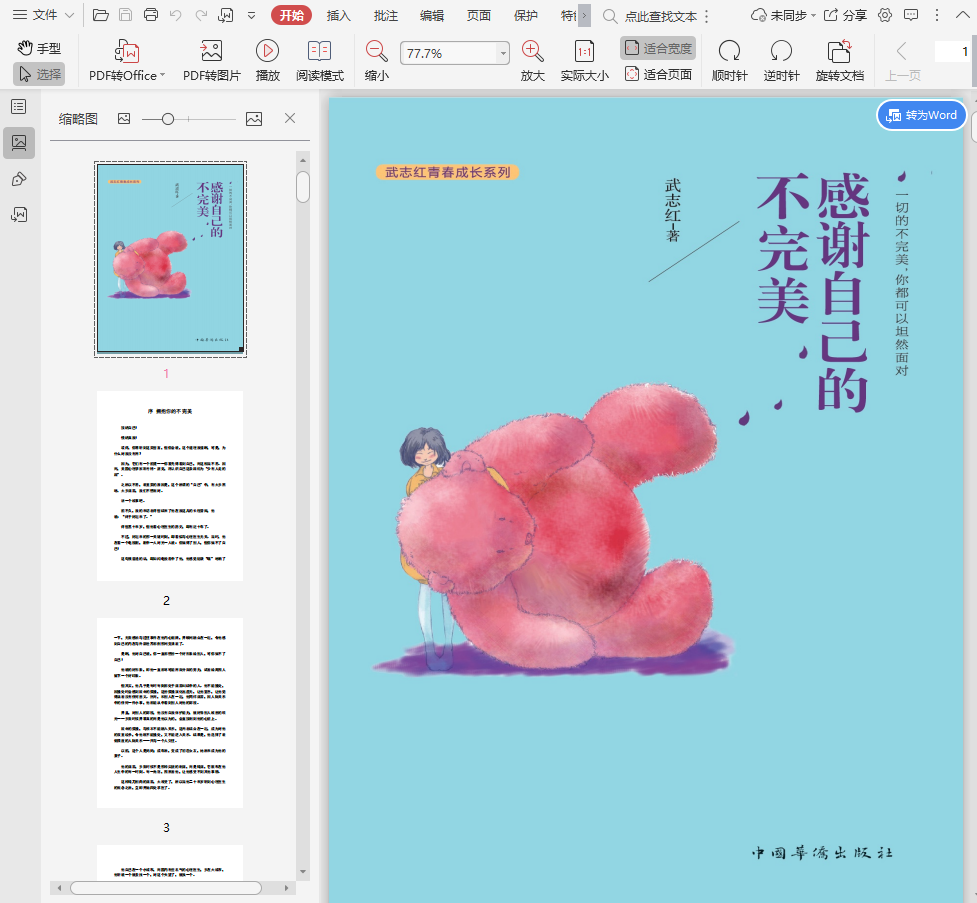Switch to the 批注 annotation tab
The image size is (977, 903).
[x=385, y=15]
